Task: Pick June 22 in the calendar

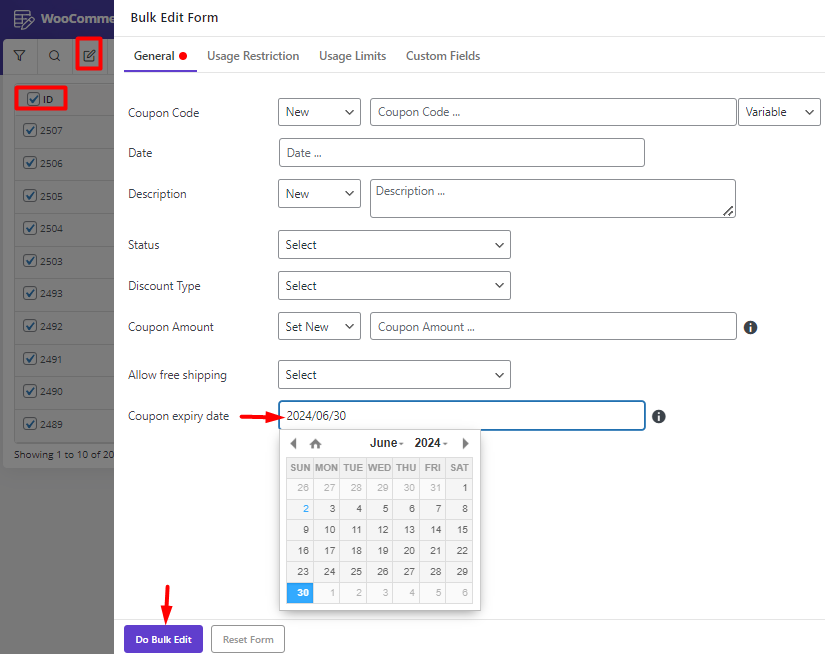Action: [459, 551]
